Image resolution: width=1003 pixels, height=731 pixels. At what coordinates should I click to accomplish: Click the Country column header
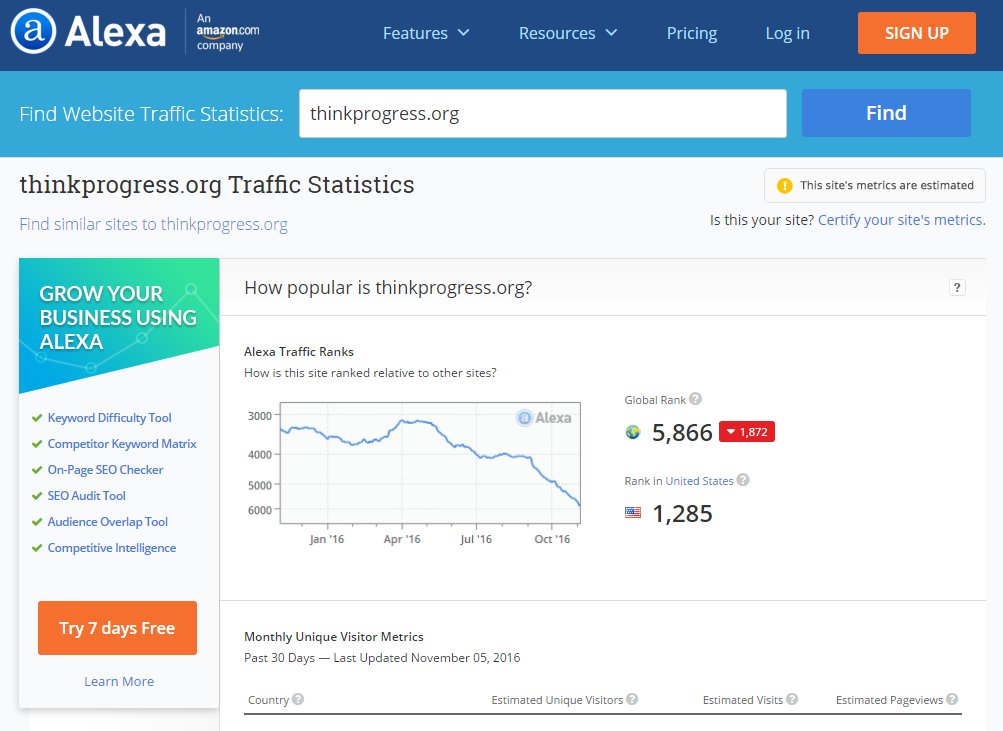(x=269, y=700)
